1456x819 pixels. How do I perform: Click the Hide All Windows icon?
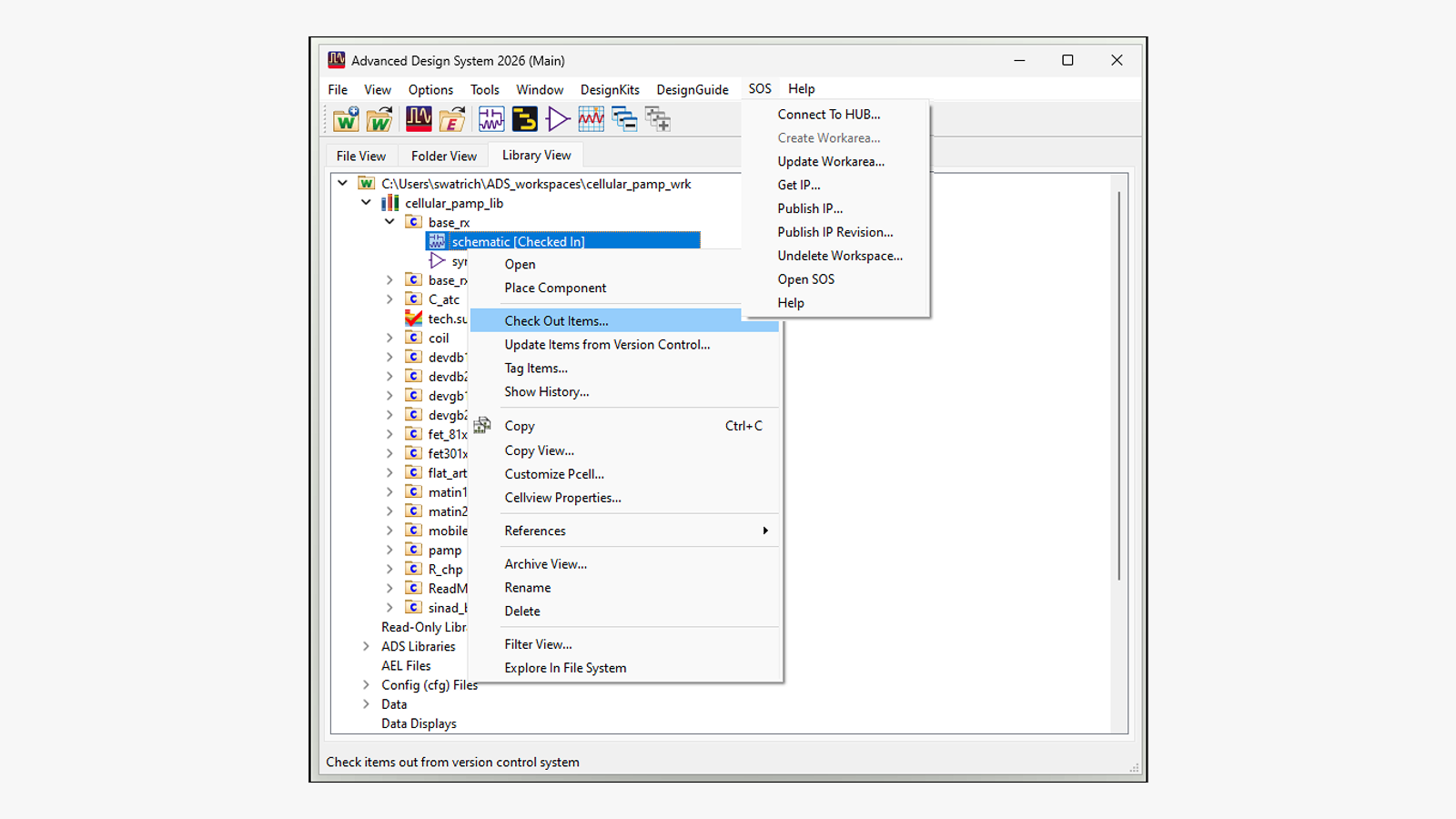[624, 119]
